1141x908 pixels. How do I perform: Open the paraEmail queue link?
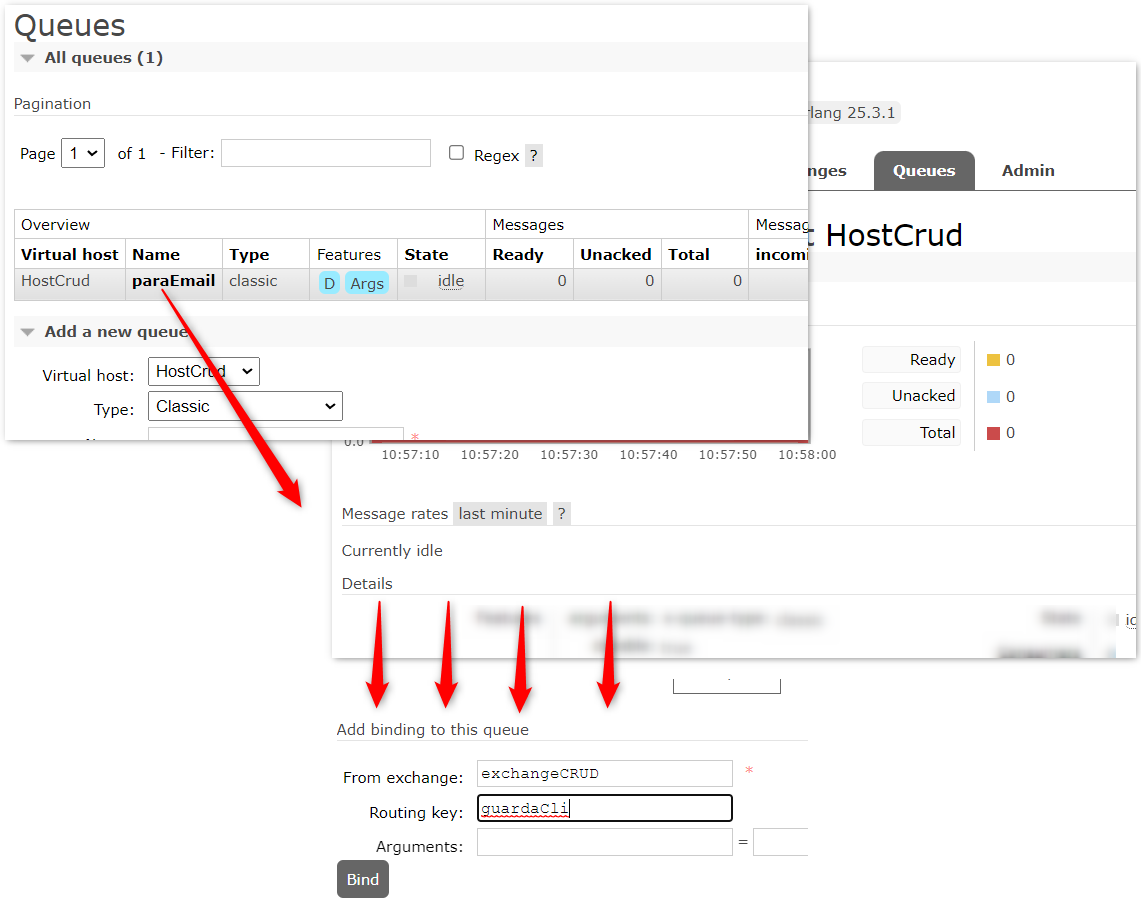(173, 281)
